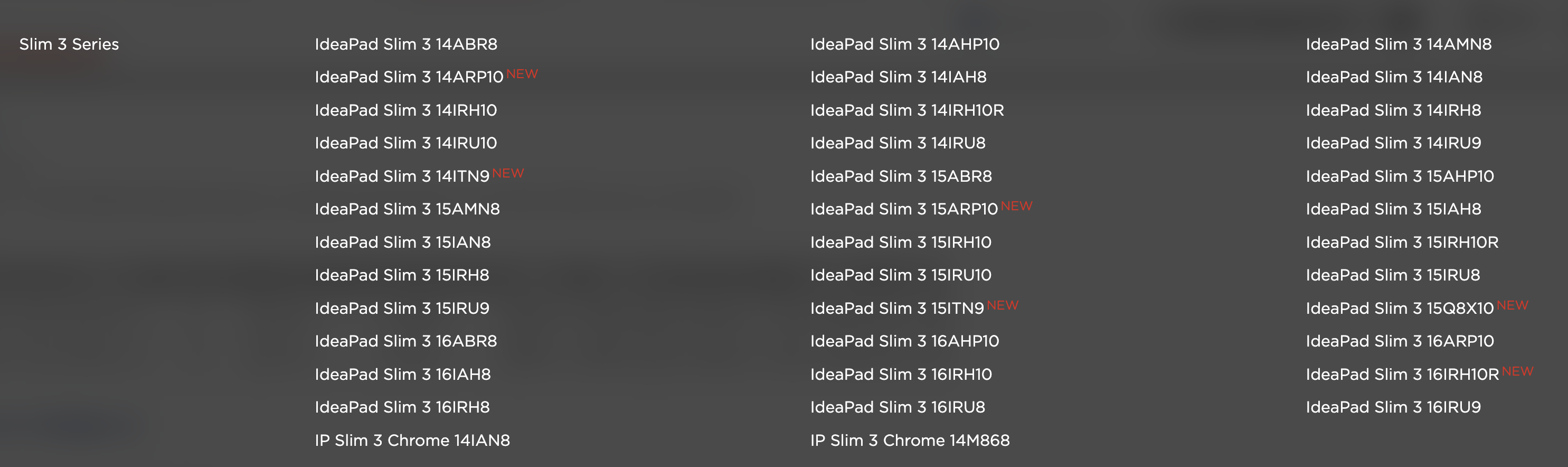Open IdeaPad Slim 3 14IRU8
Viewport: 1568px width, 467px height.
click(898, 143)
